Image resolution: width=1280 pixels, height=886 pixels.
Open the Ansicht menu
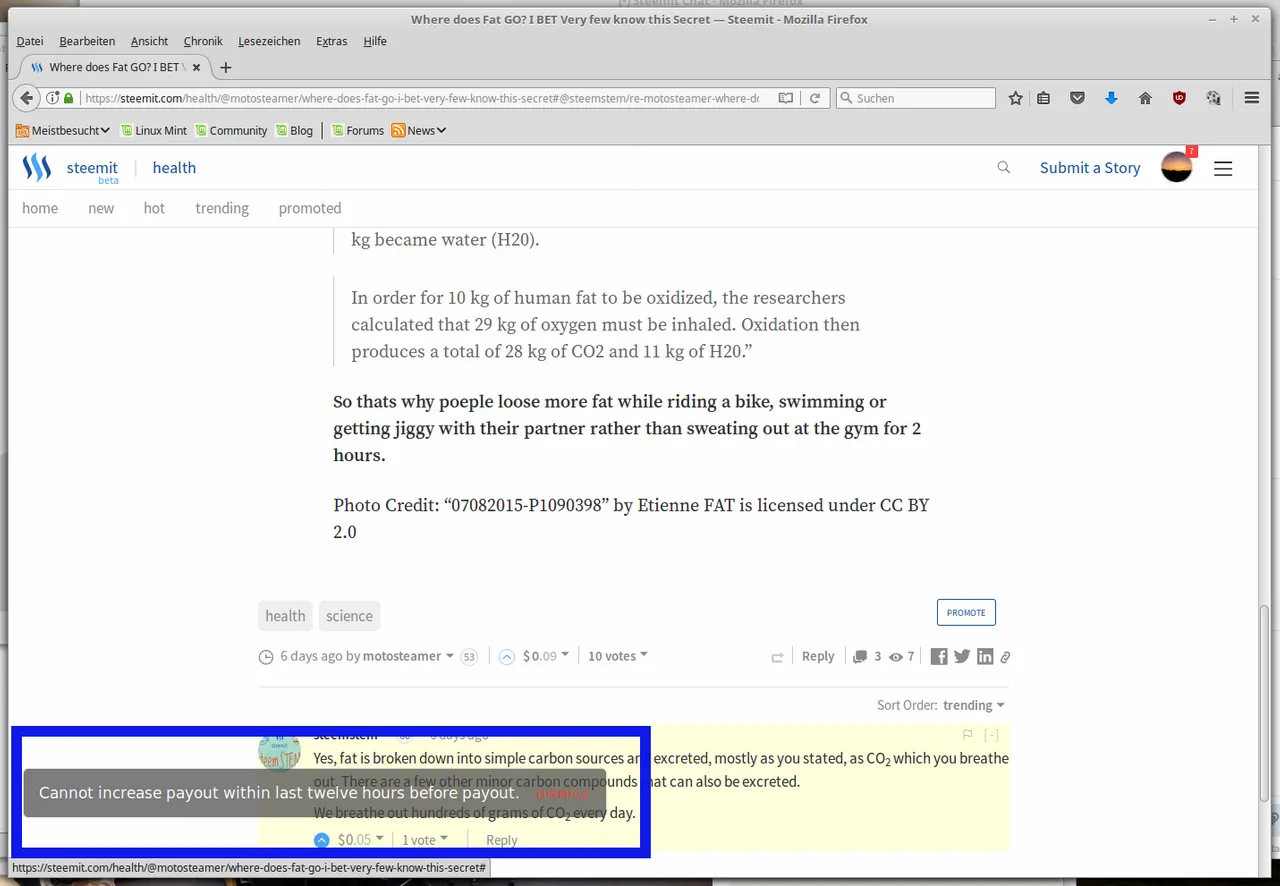149,41
